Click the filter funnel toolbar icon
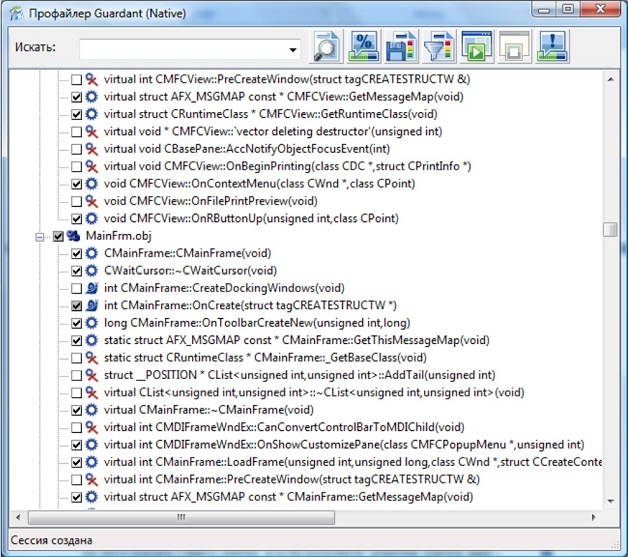Screen dimensions: 628x557 click(x=440, y=47)
